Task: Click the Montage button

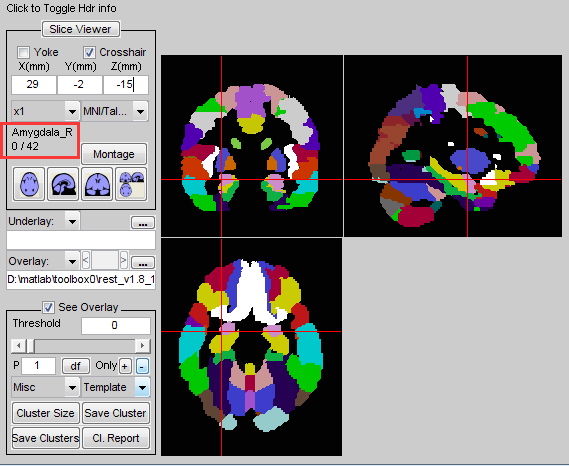Action: [x=114, y=154]
